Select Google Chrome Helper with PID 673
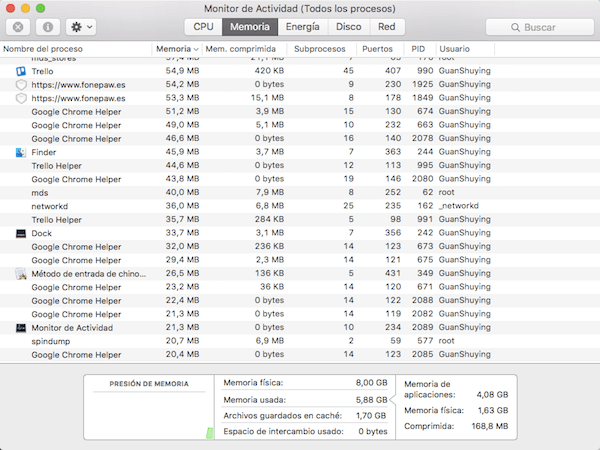Screen dimensions: 600x450 click(76, 247)
